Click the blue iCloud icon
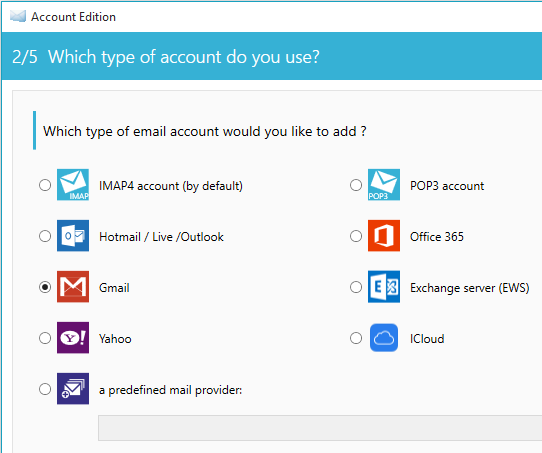 [384, 338]
